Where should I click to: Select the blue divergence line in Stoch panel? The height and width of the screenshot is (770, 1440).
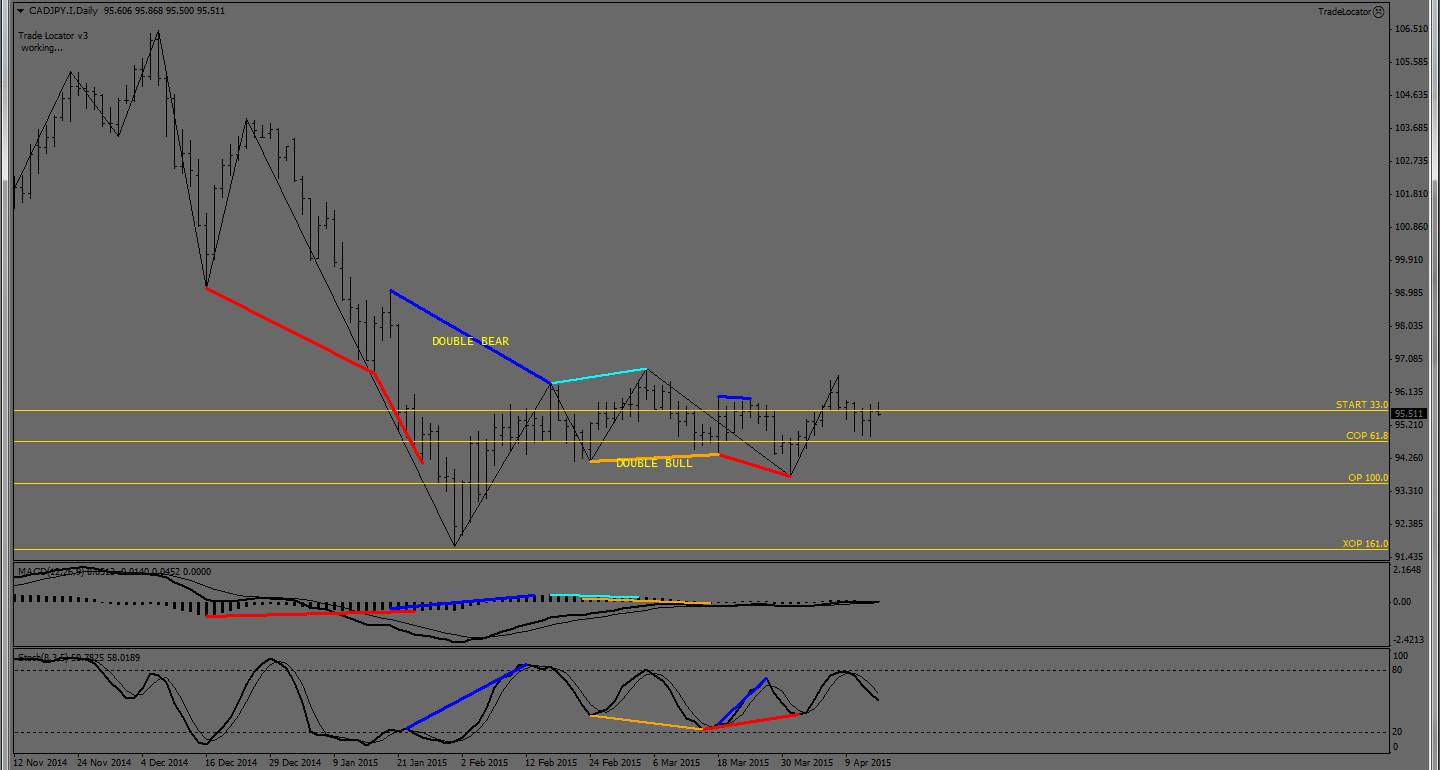coord(465,696)
